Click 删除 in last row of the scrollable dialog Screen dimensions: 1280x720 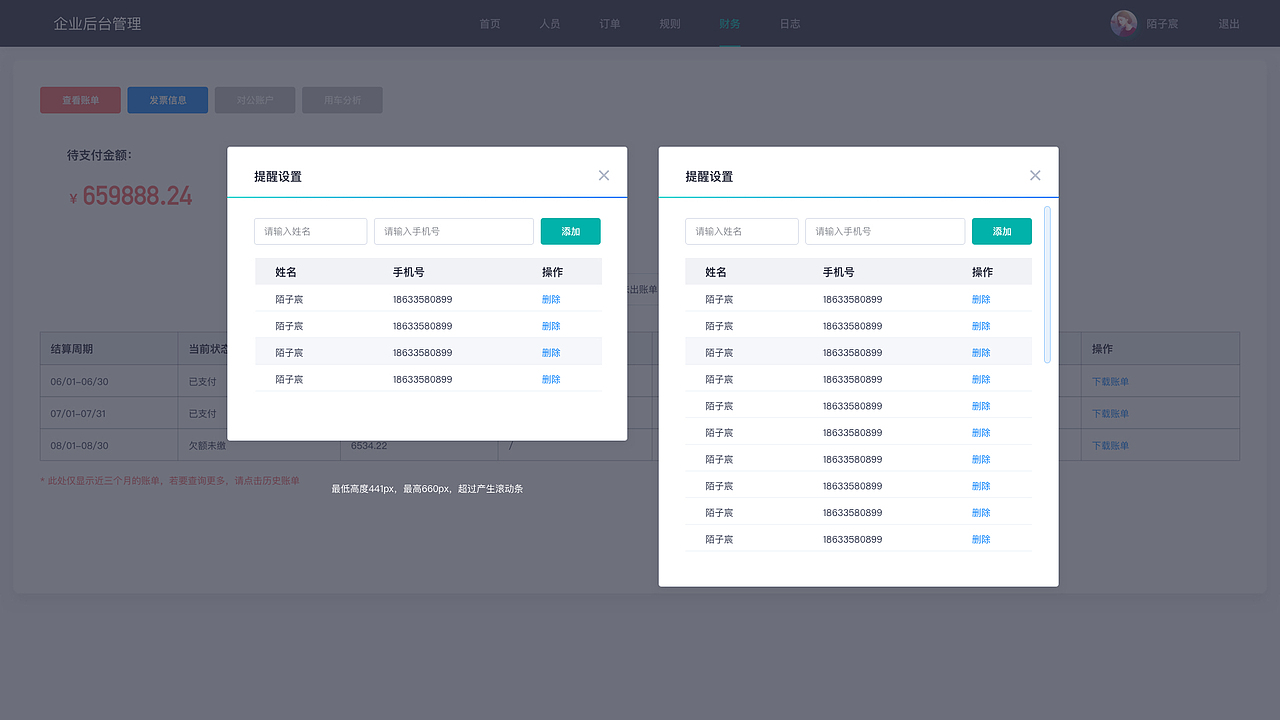point(981,539)
